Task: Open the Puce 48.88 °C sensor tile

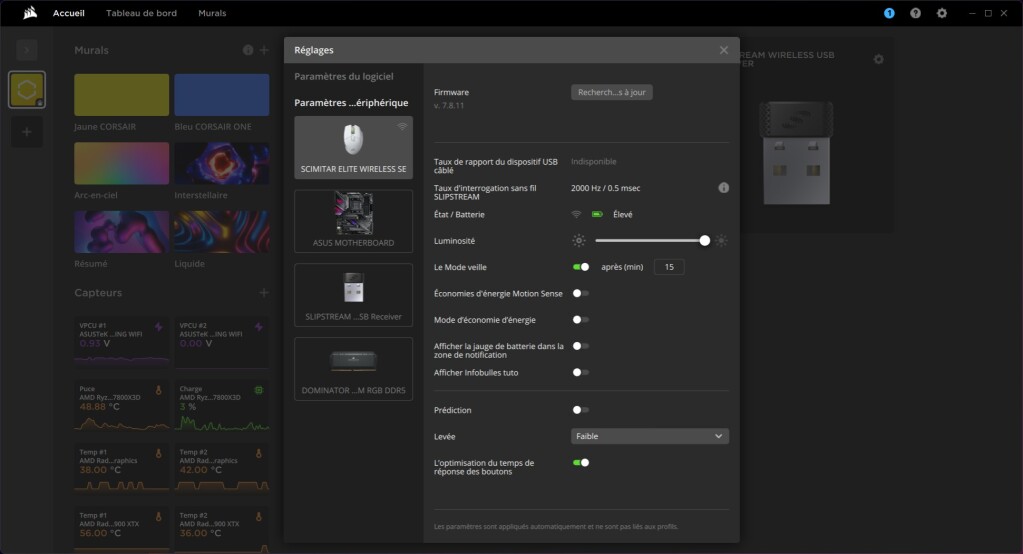Action: pos(121,406)
